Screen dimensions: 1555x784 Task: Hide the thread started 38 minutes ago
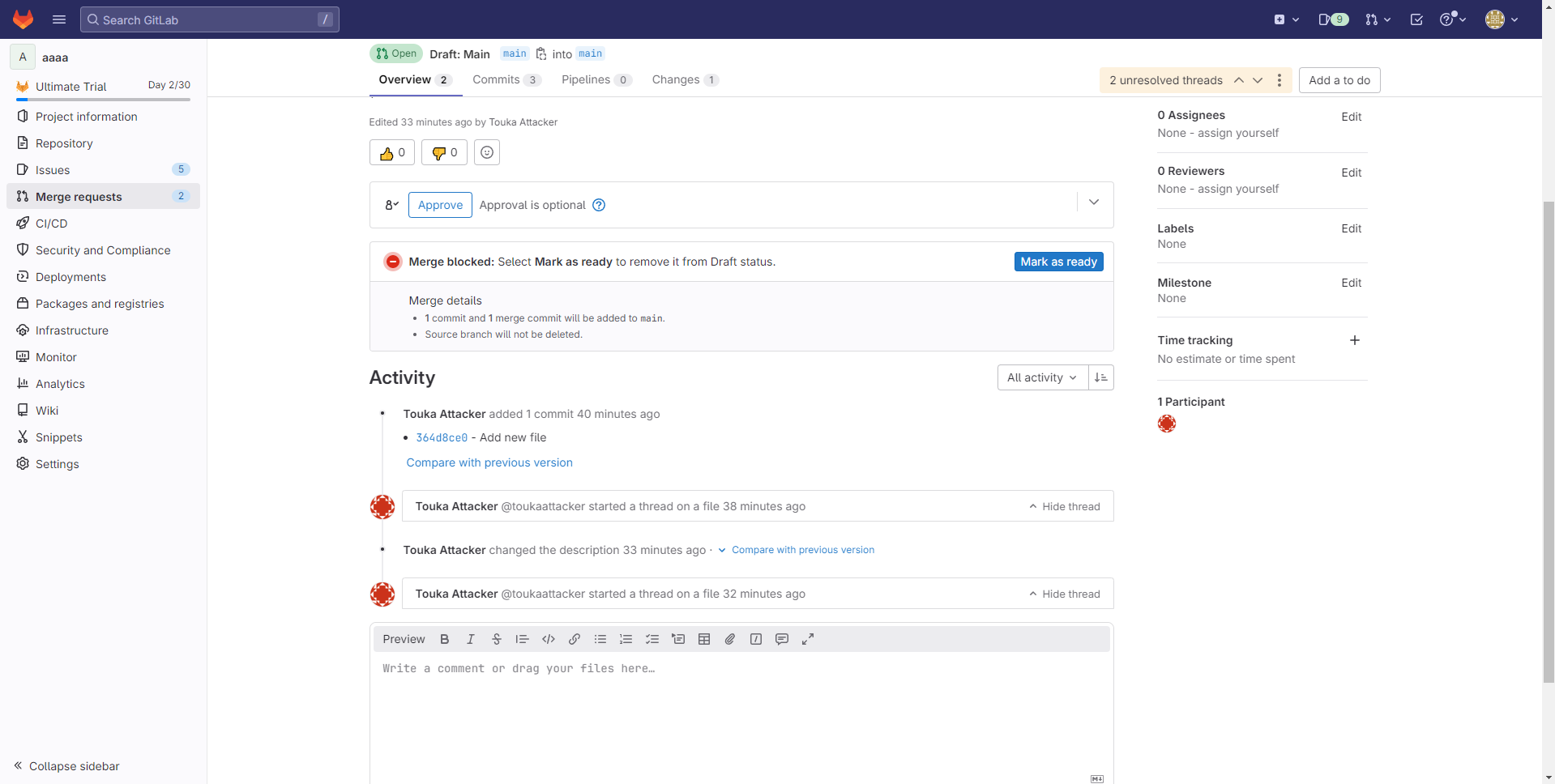(x=1065, y=506)
